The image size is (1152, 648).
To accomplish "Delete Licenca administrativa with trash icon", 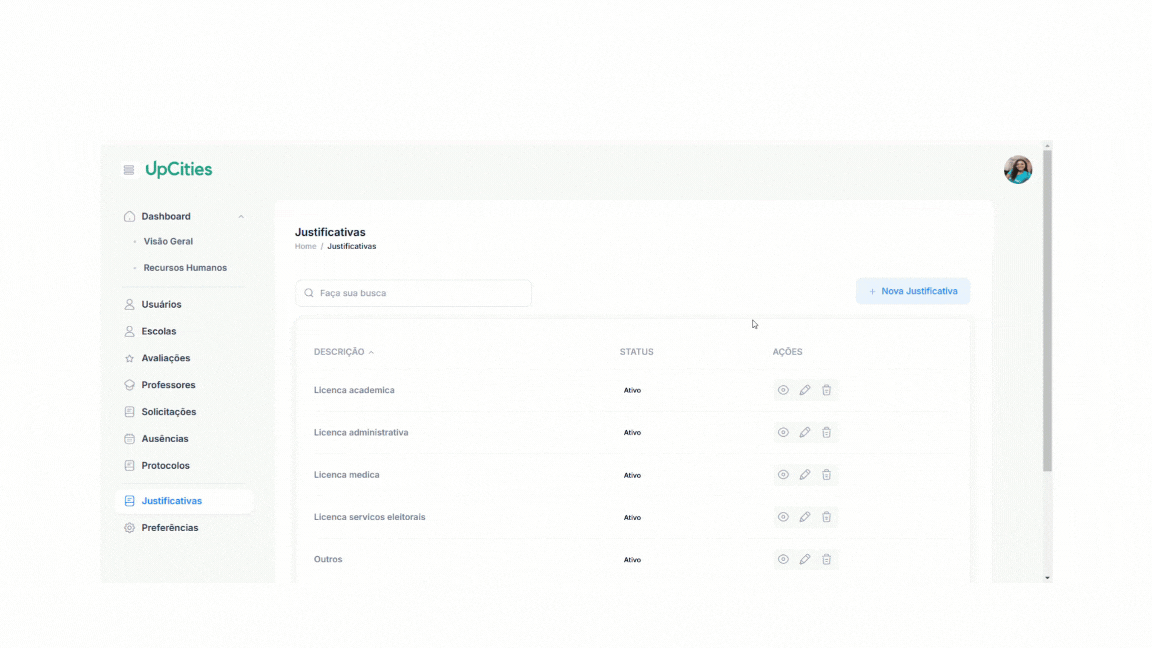I will [827, 433].
